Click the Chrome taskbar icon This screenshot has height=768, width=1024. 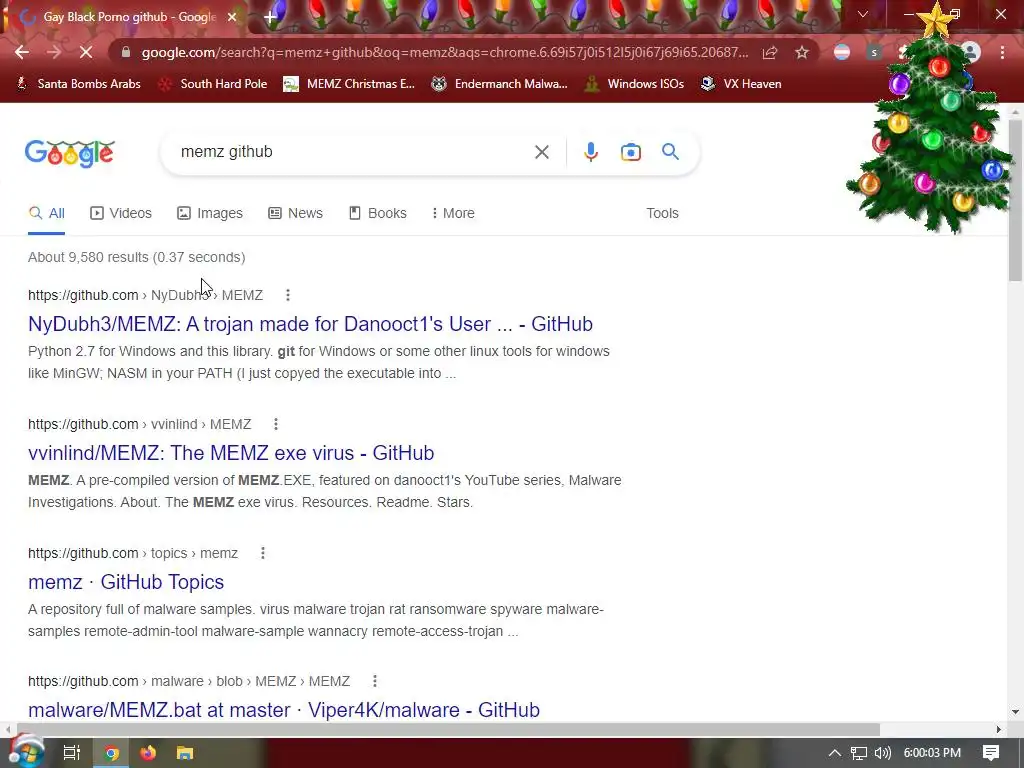[x=112, y=753]
